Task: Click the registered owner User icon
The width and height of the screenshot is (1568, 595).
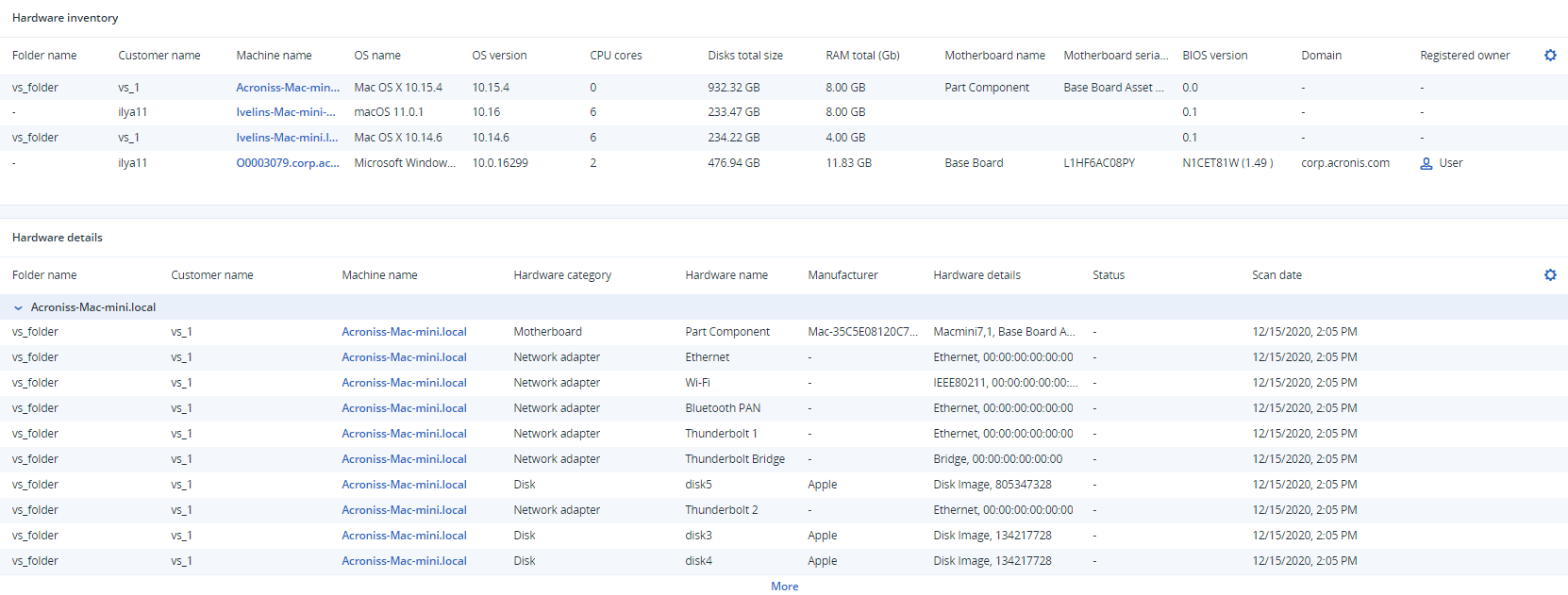Action: tap(1426, 163)
